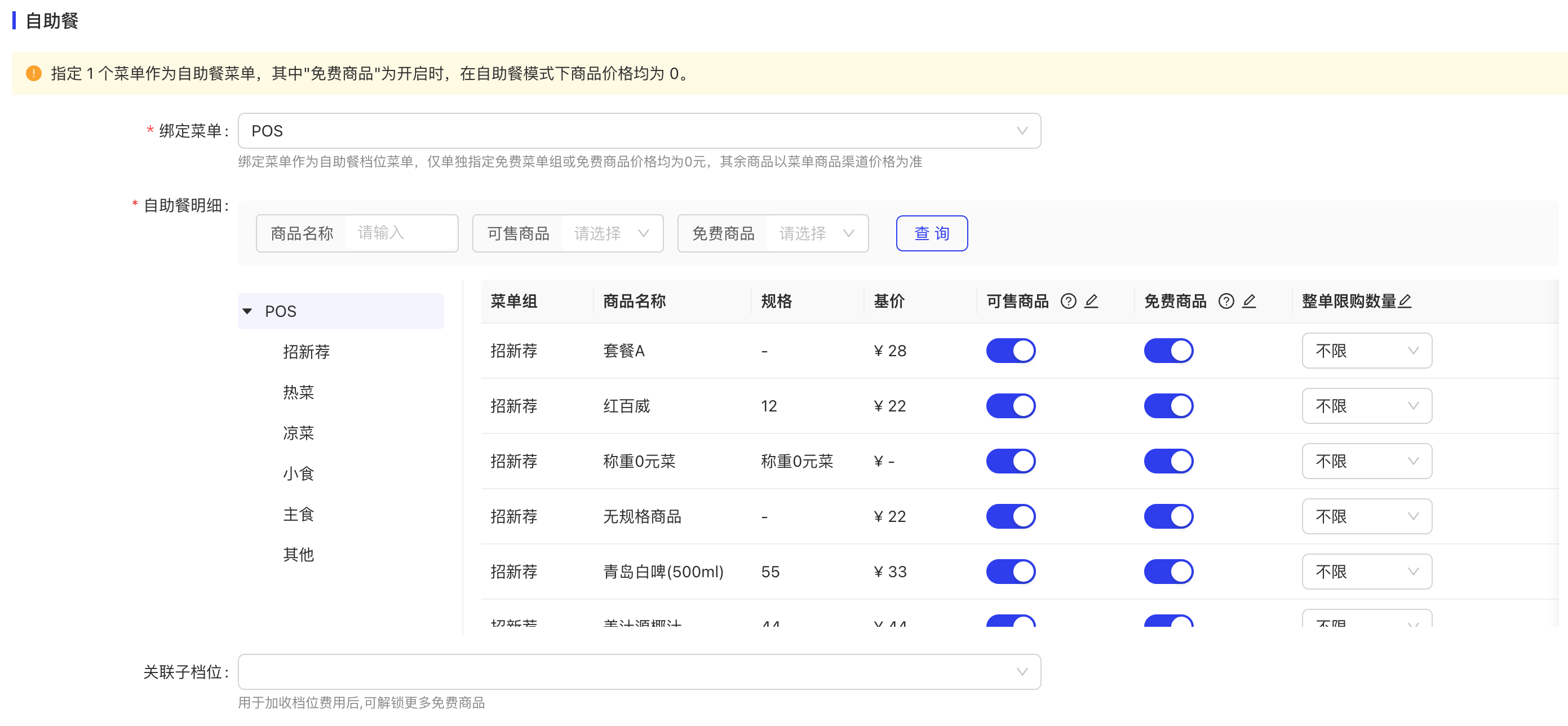Toggle 可售商品 switch for 青岛白啤(500ml)
Screen dimensions: 1568x726
[x=1011, y=572]
